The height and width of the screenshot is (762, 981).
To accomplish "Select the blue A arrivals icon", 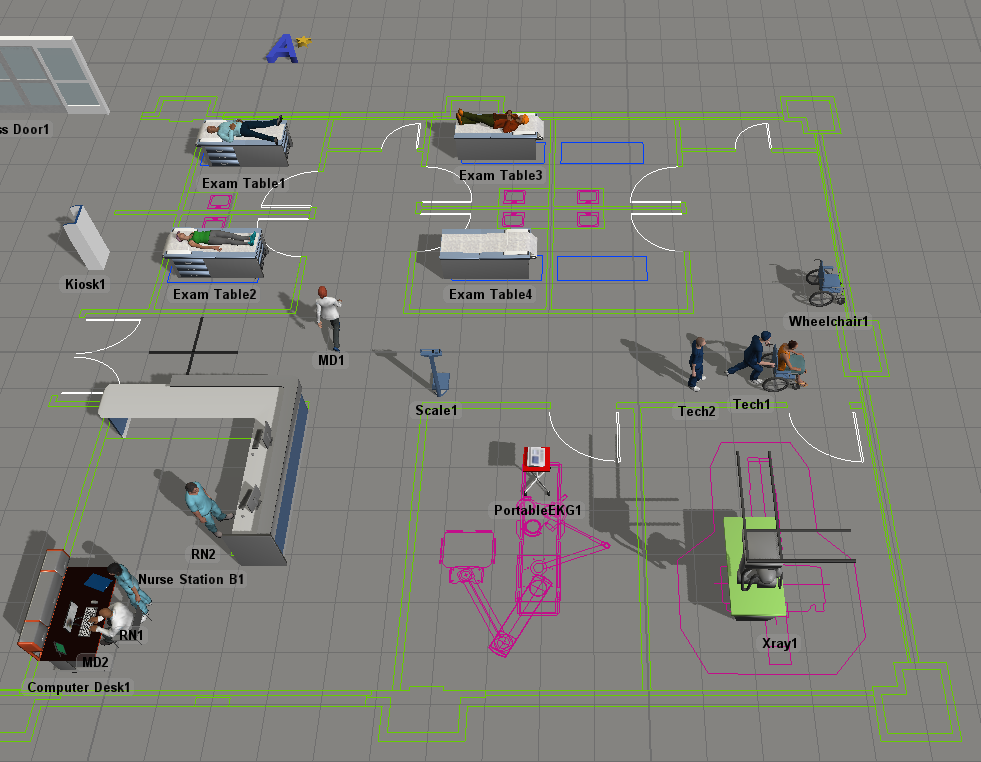I will tap(286, 47).
